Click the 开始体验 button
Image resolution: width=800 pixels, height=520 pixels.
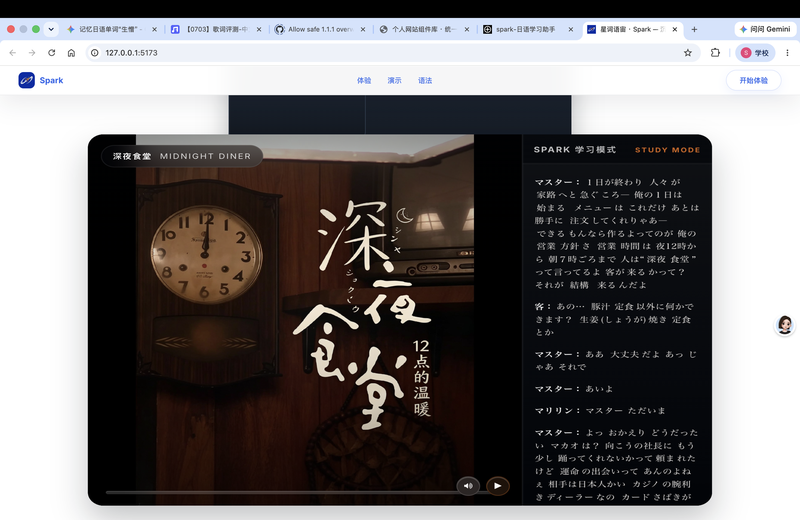tap(754, 80)
